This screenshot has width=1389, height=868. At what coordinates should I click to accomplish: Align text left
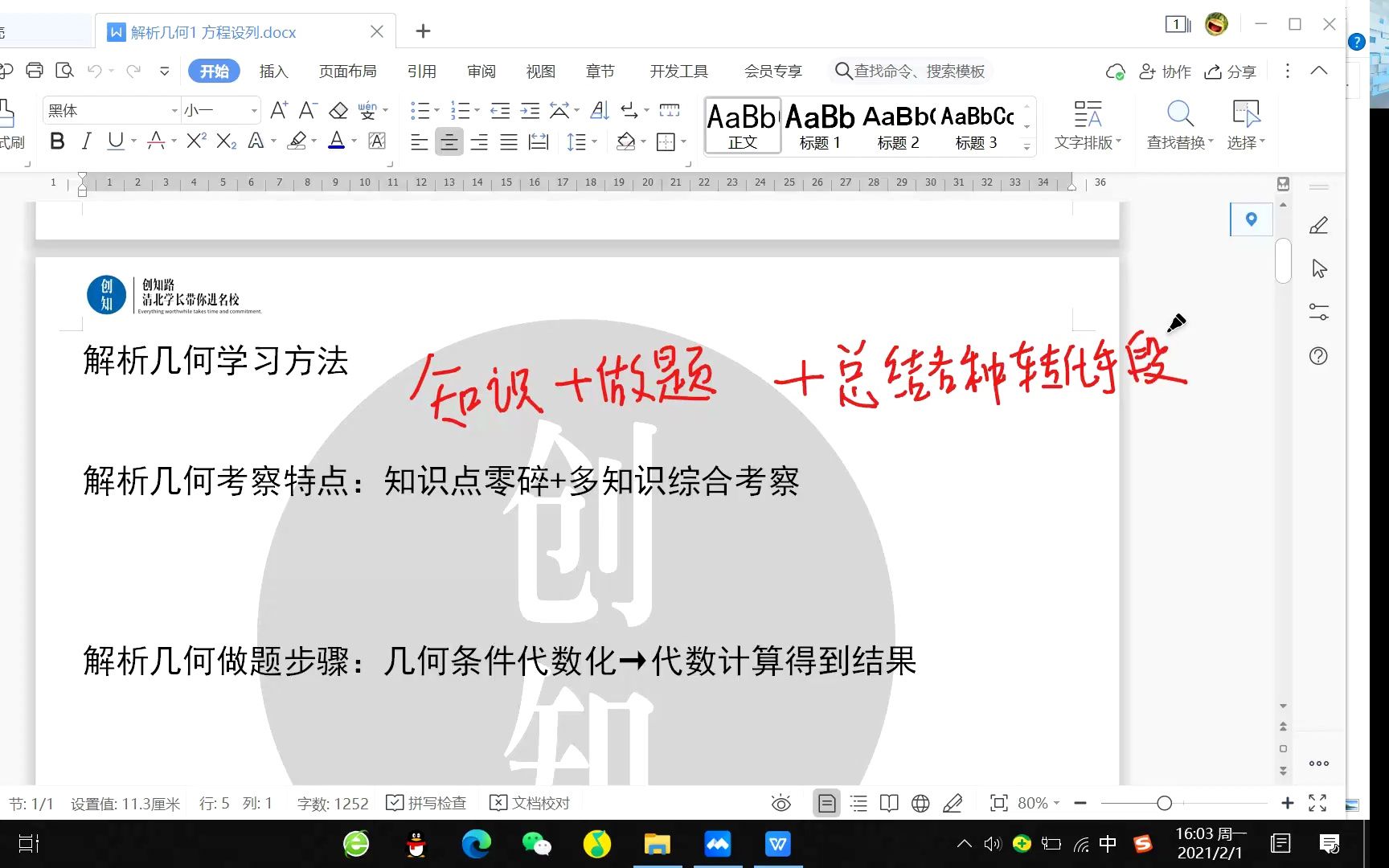click(419, 142)
